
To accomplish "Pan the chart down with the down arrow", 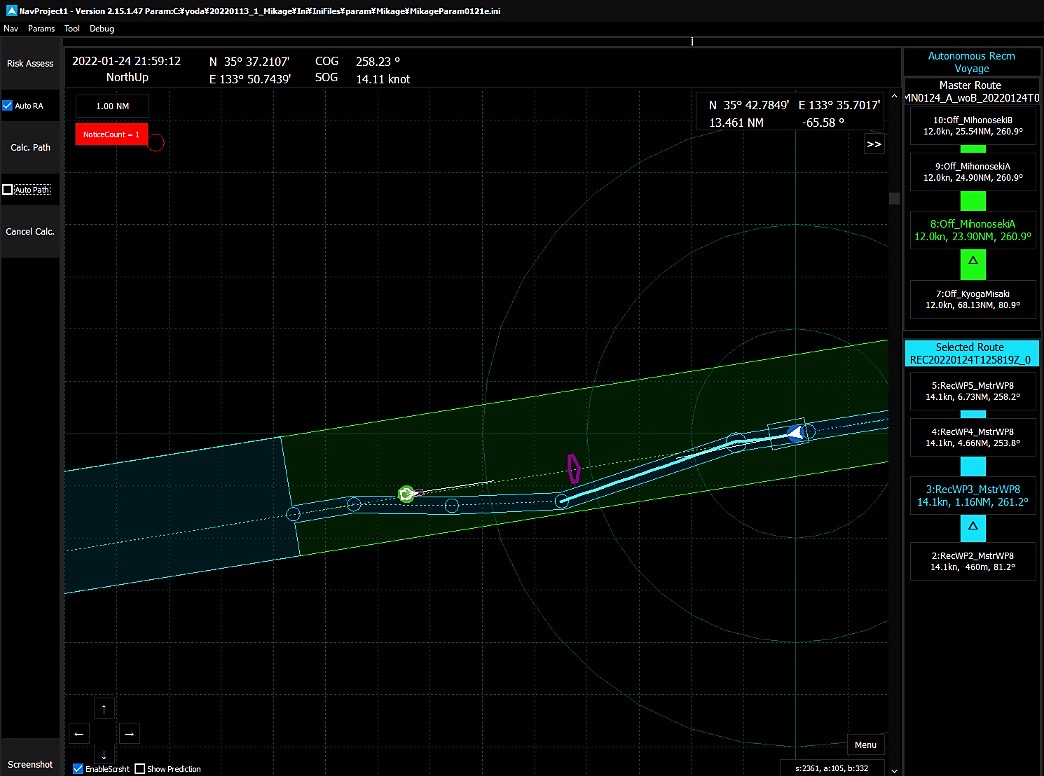I will click(104, 755).
